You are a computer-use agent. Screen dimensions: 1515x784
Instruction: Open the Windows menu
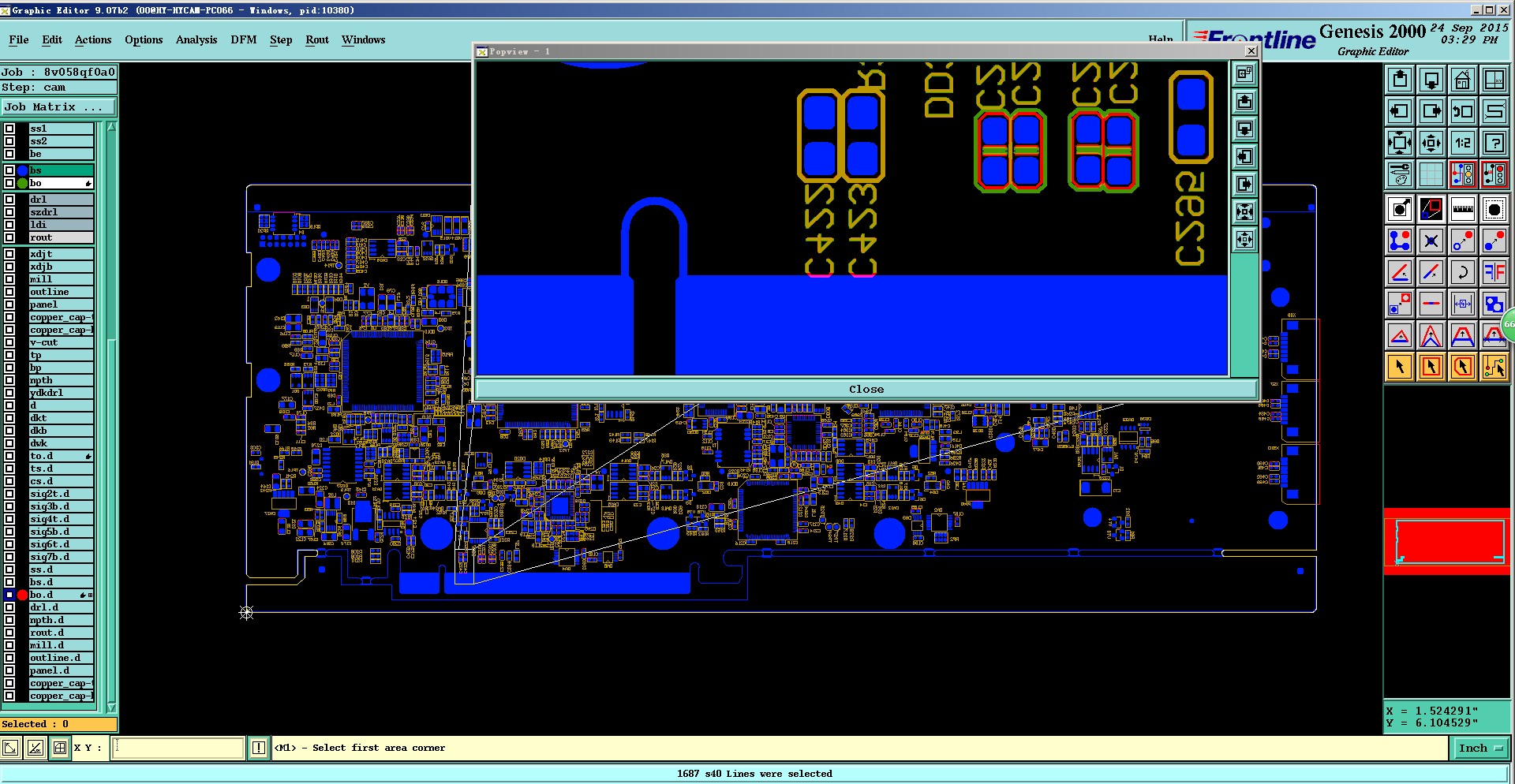point(364,39)
